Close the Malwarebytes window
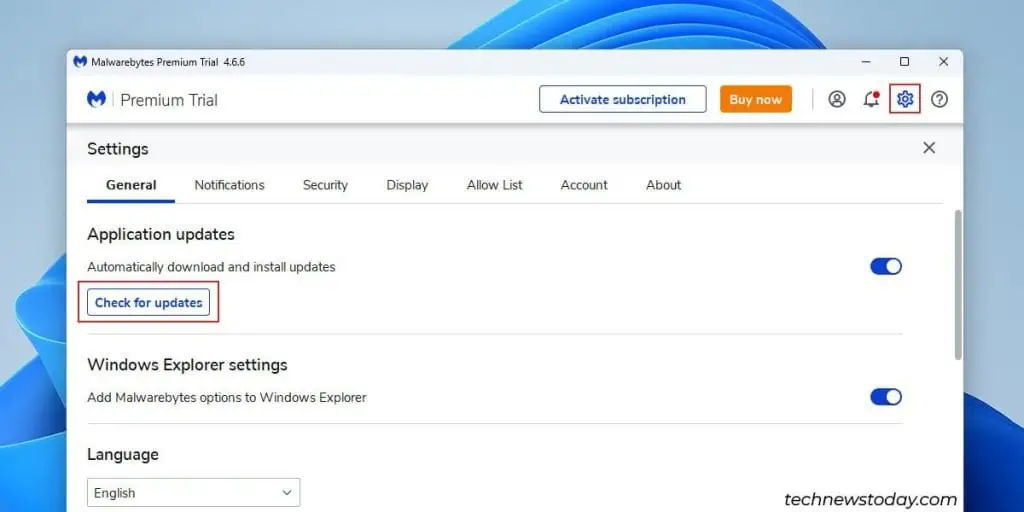Image resolution: width=1024 pixels, height=512 pixels. [x=943, y=62]
